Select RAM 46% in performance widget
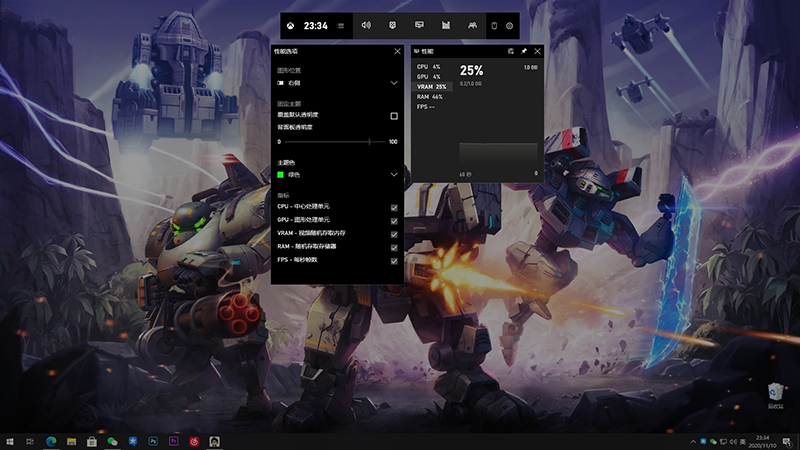 pos(430,96)
